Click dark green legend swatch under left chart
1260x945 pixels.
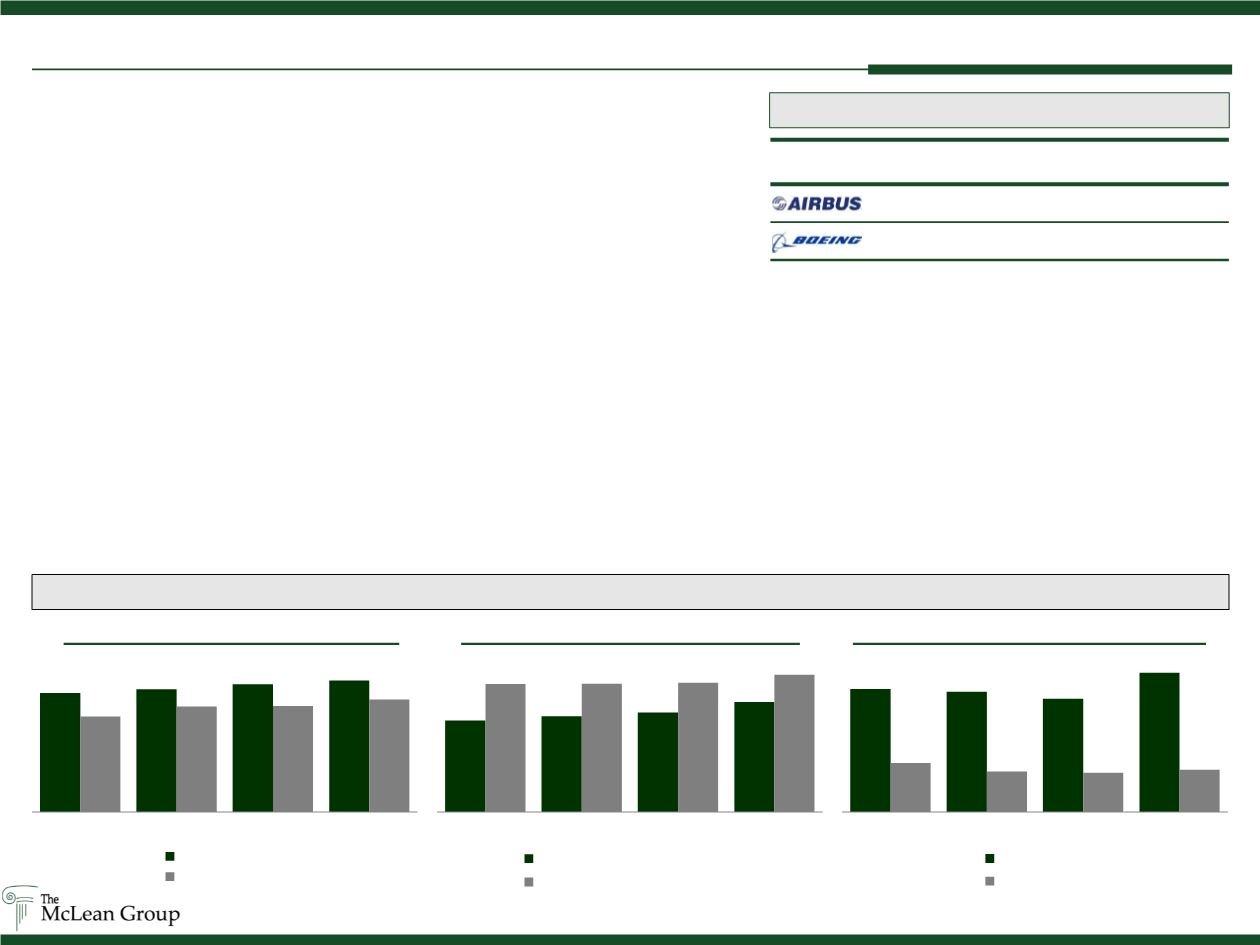pyautogui.click(x=170, y=856)
